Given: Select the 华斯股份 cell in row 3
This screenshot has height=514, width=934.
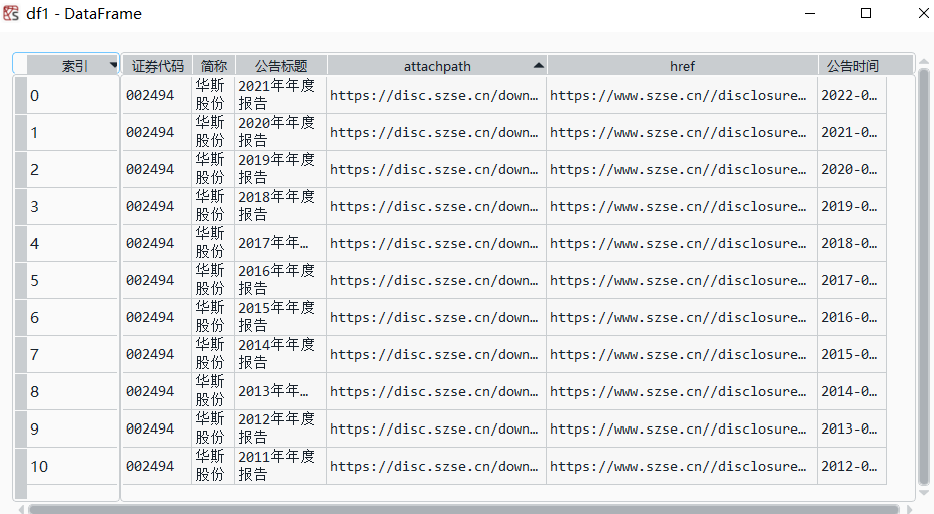Looking at the screenshot, I should click(x=213, y=206).
